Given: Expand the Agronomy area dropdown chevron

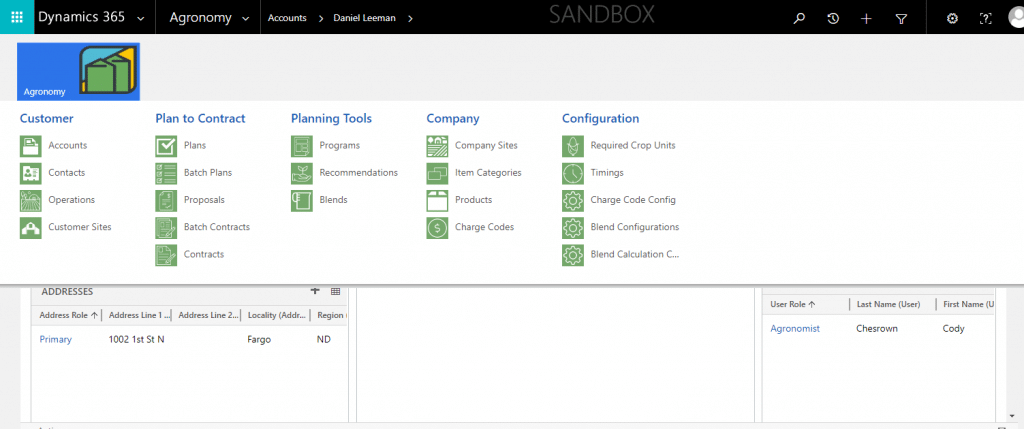Looking at the screenshot, I should tap(244, 19).
